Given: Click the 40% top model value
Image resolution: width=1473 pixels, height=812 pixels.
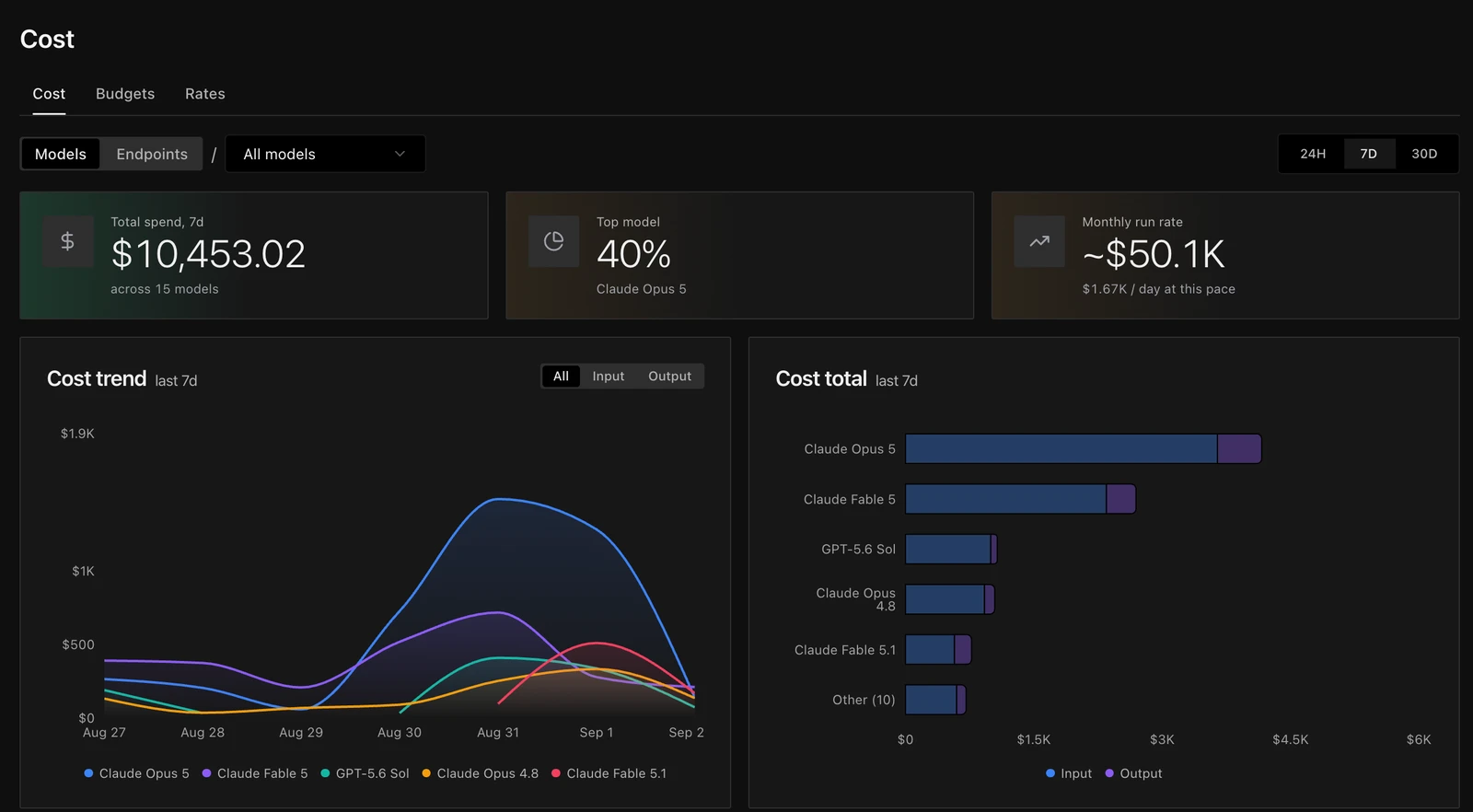Looking at the screenshot, I should click(633, 254).
